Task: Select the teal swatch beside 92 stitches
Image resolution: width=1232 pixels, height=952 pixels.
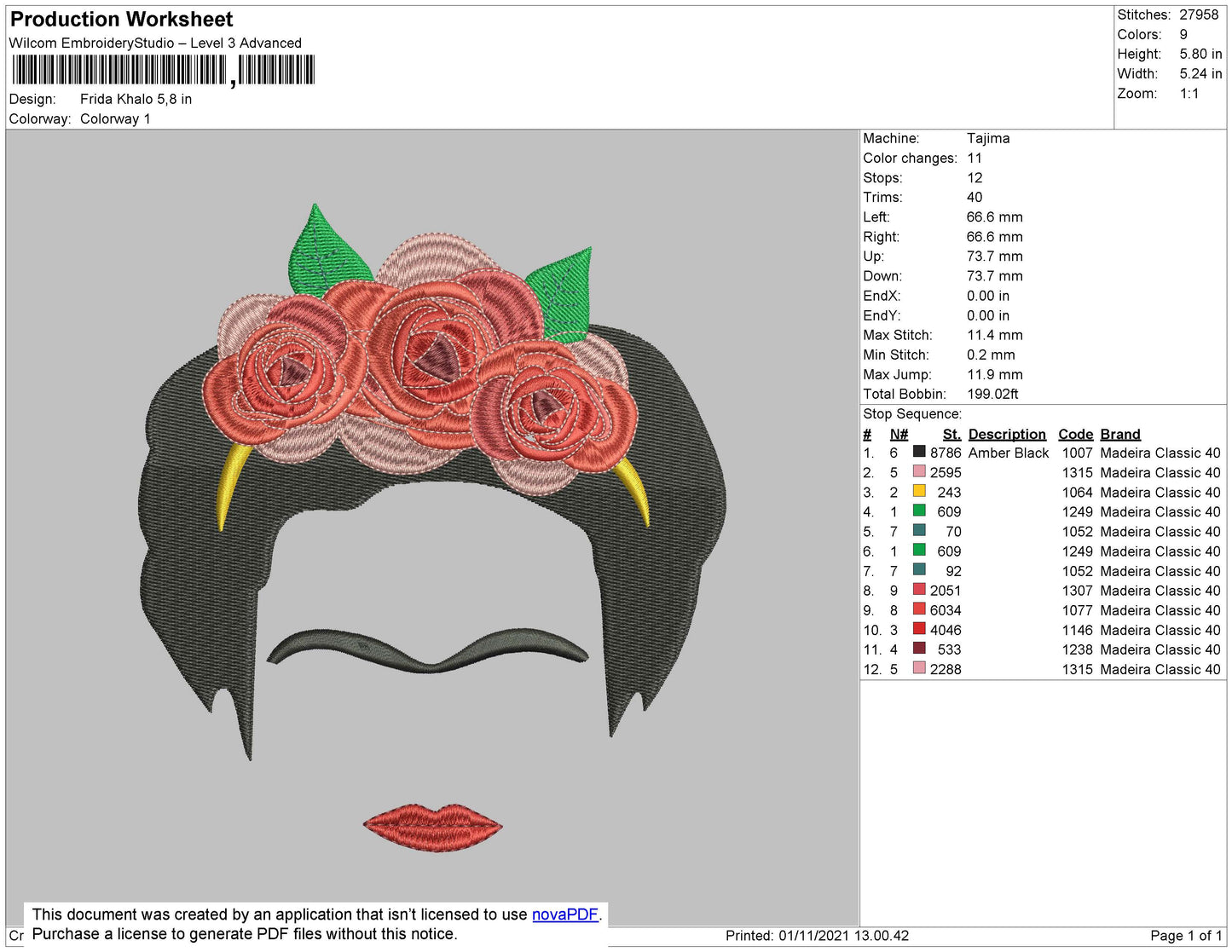Action: point(919,569)
